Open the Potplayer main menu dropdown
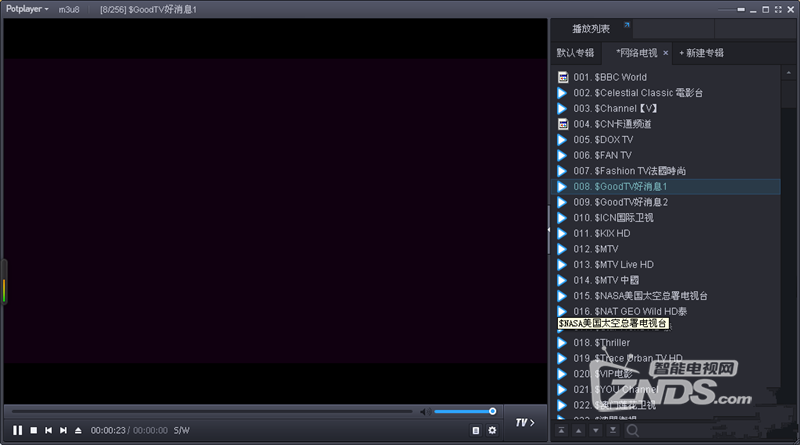 pos(27,9)
